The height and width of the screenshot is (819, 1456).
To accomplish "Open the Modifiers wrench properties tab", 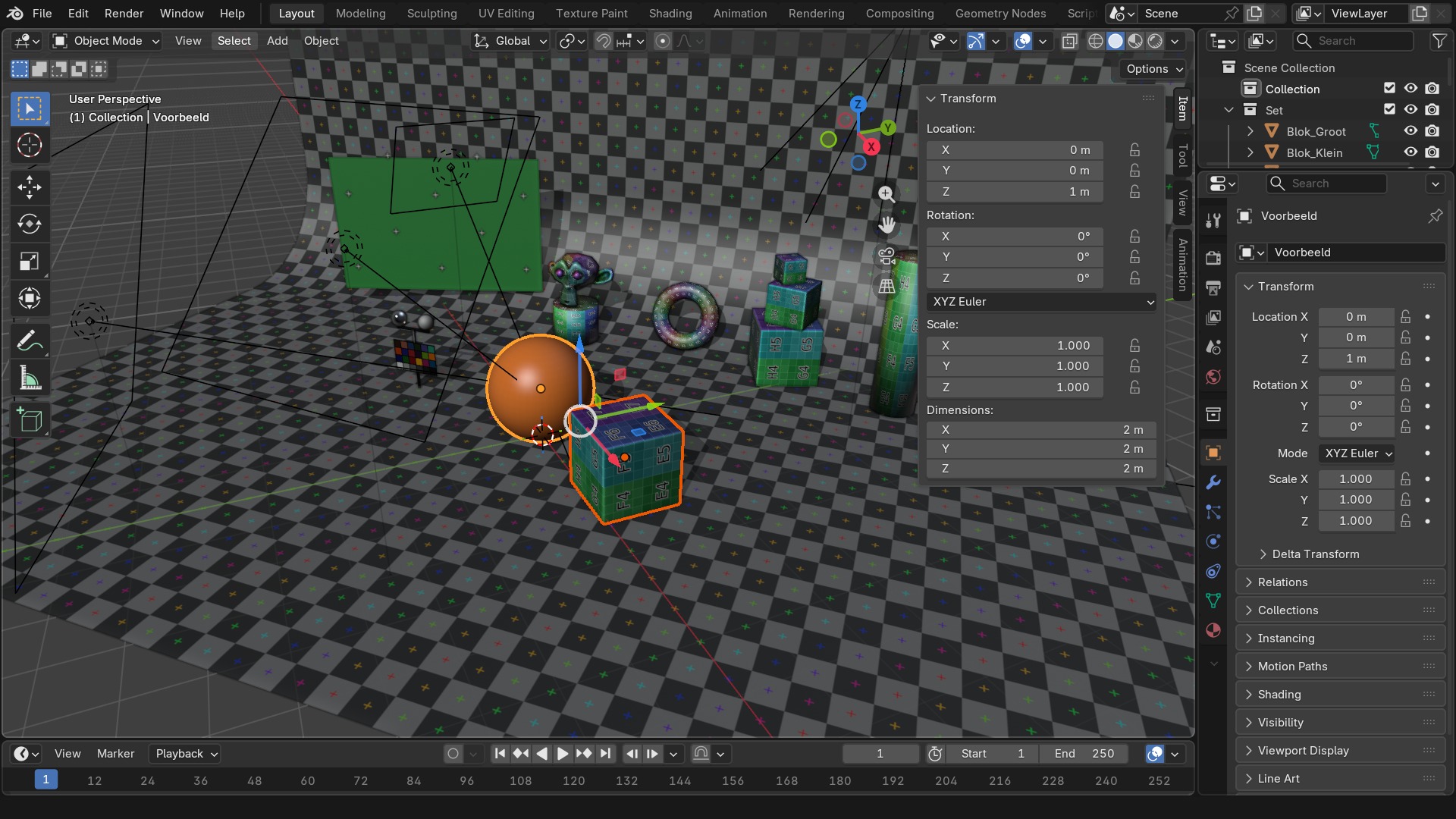I will tap(1213, 482).
